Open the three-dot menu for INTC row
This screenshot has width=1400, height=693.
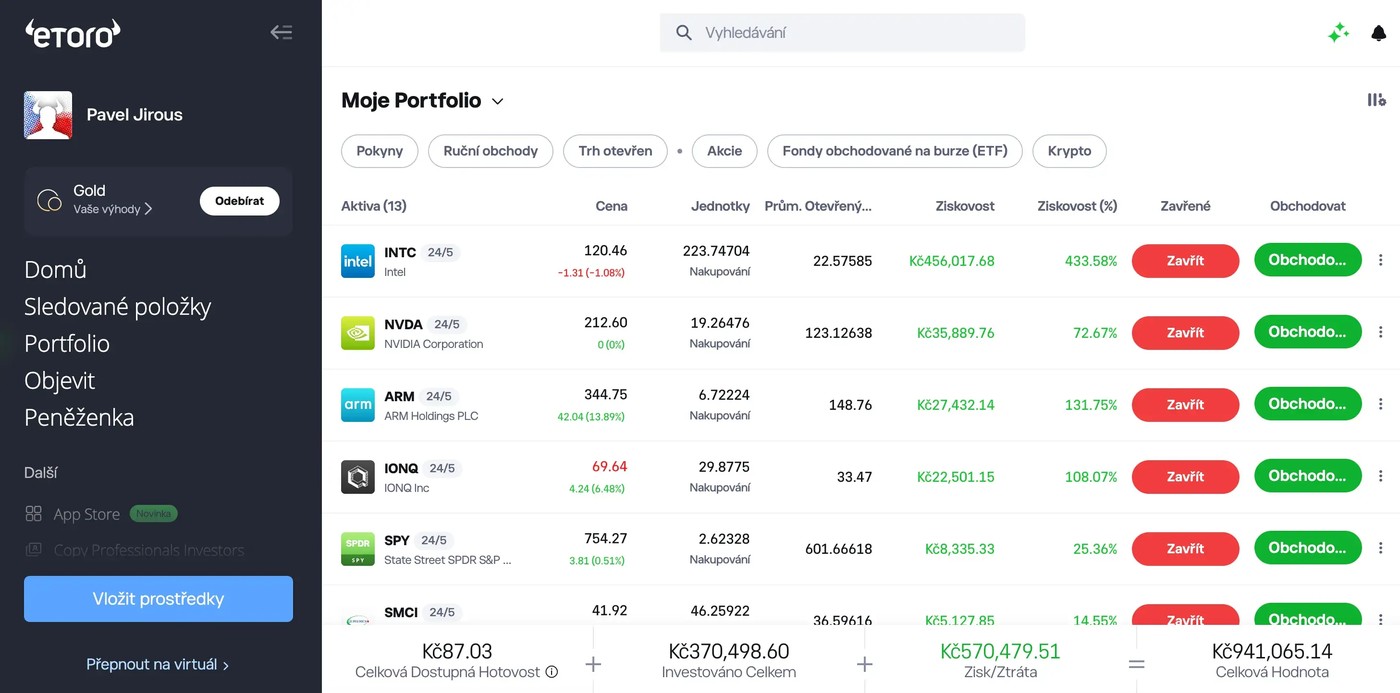click(x=1381, y=261)
